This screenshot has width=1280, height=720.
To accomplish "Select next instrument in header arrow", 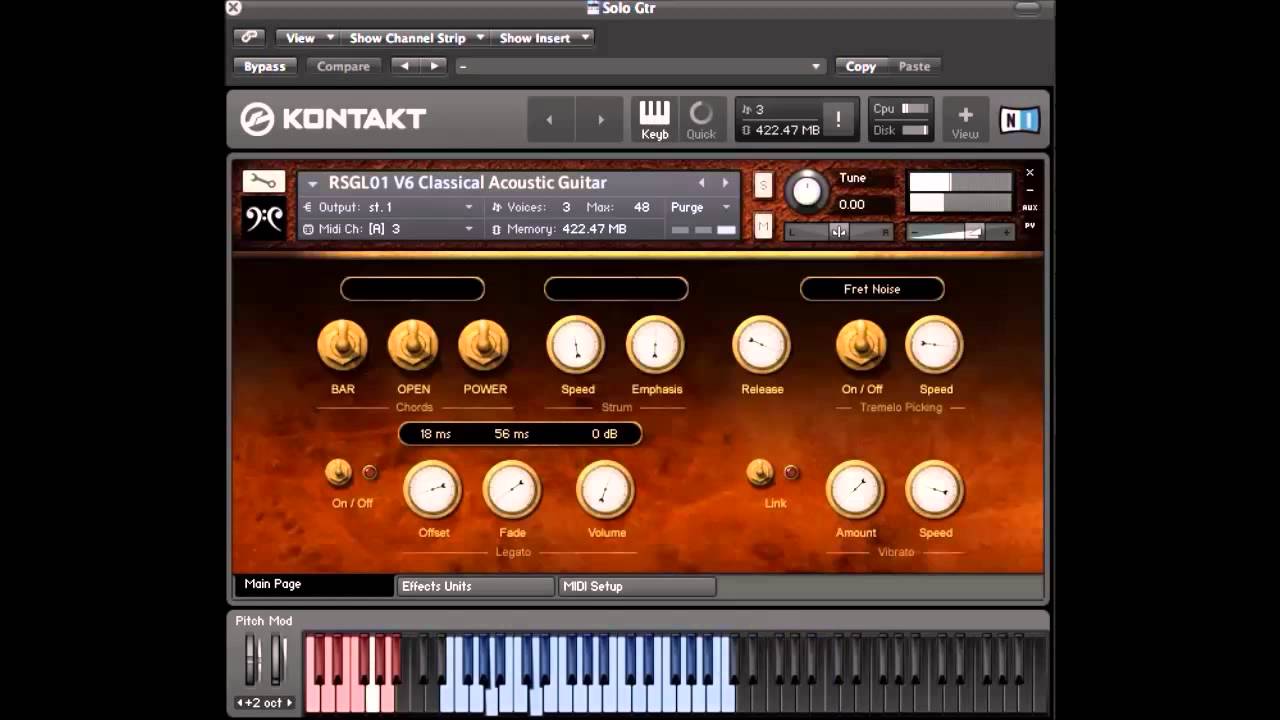I will [726, 183].
